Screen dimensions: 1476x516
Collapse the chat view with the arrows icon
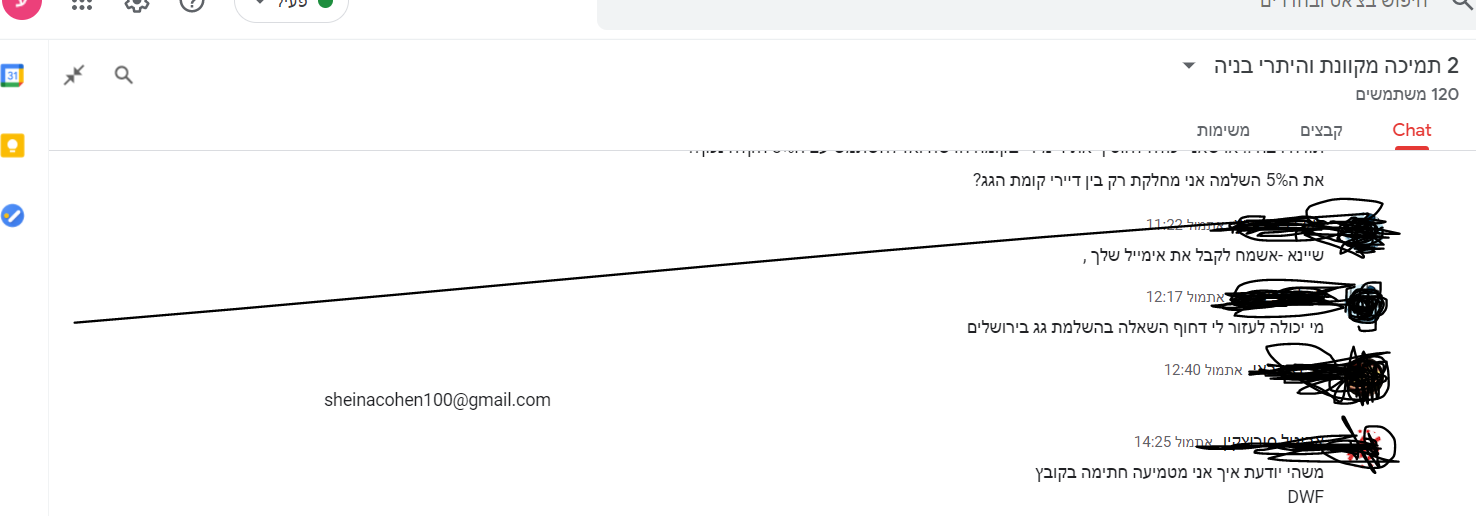pyautogui.click(x=74, y=75)
